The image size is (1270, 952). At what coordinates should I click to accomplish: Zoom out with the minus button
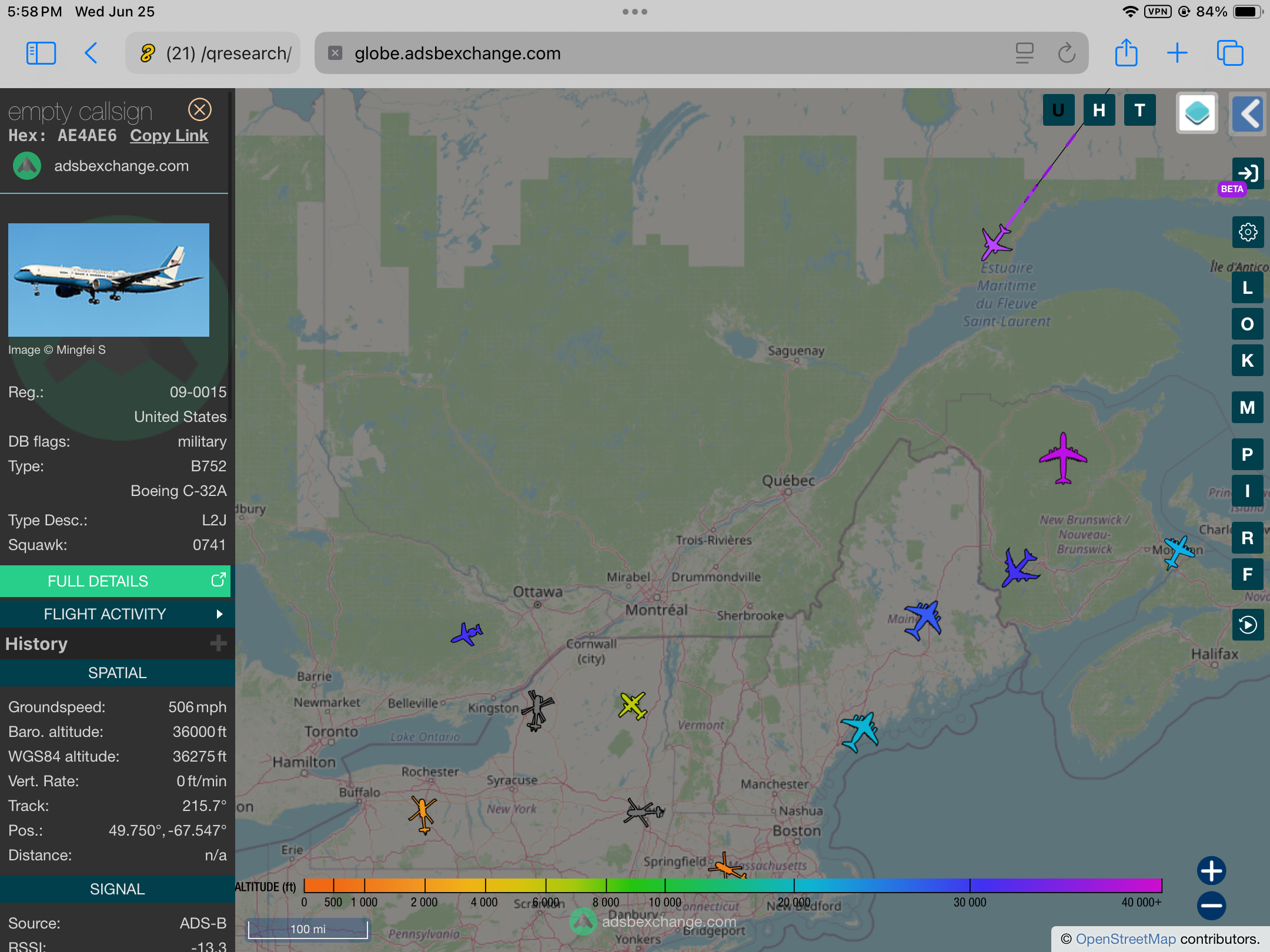pos(1211,906)
